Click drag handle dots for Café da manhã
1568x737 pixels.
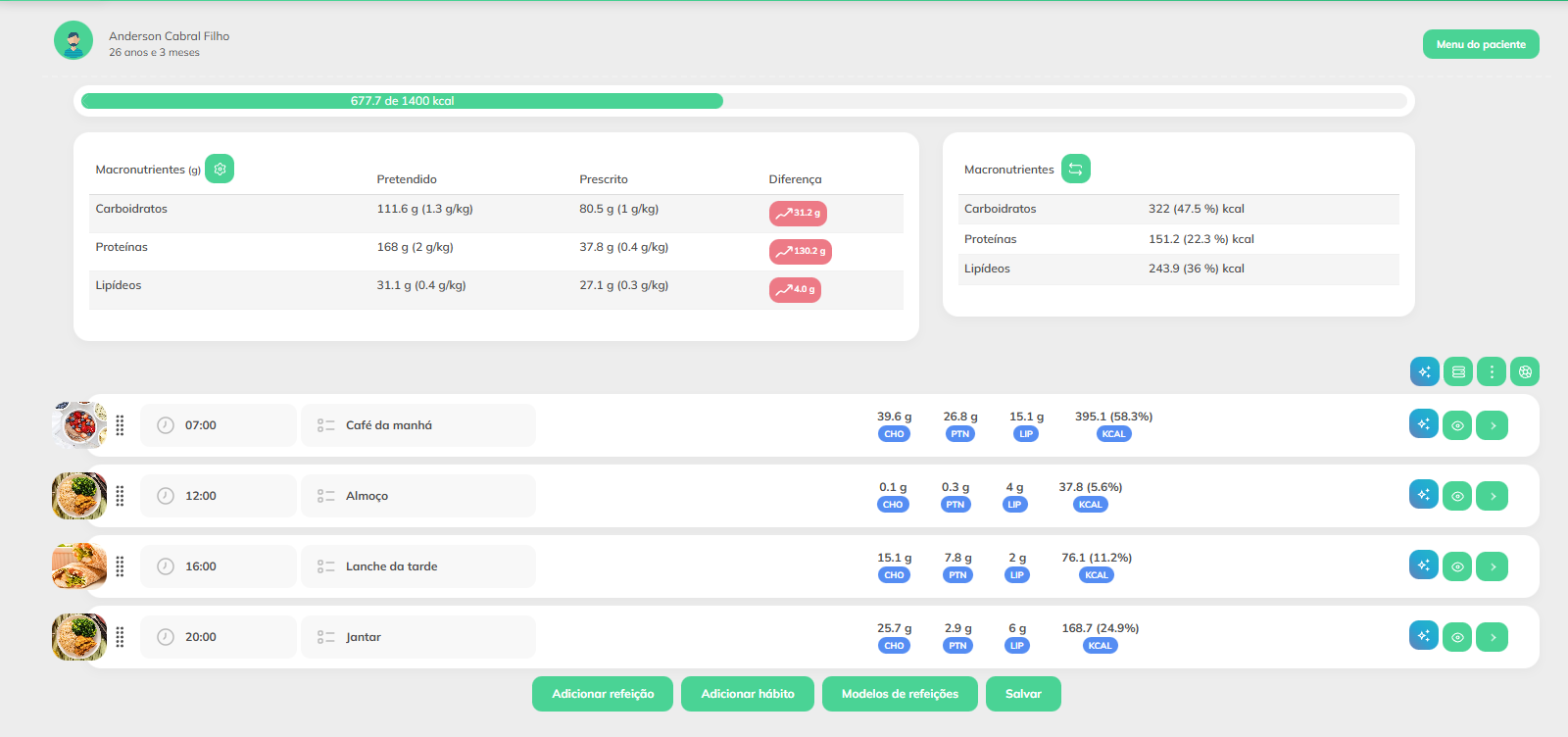120,425
